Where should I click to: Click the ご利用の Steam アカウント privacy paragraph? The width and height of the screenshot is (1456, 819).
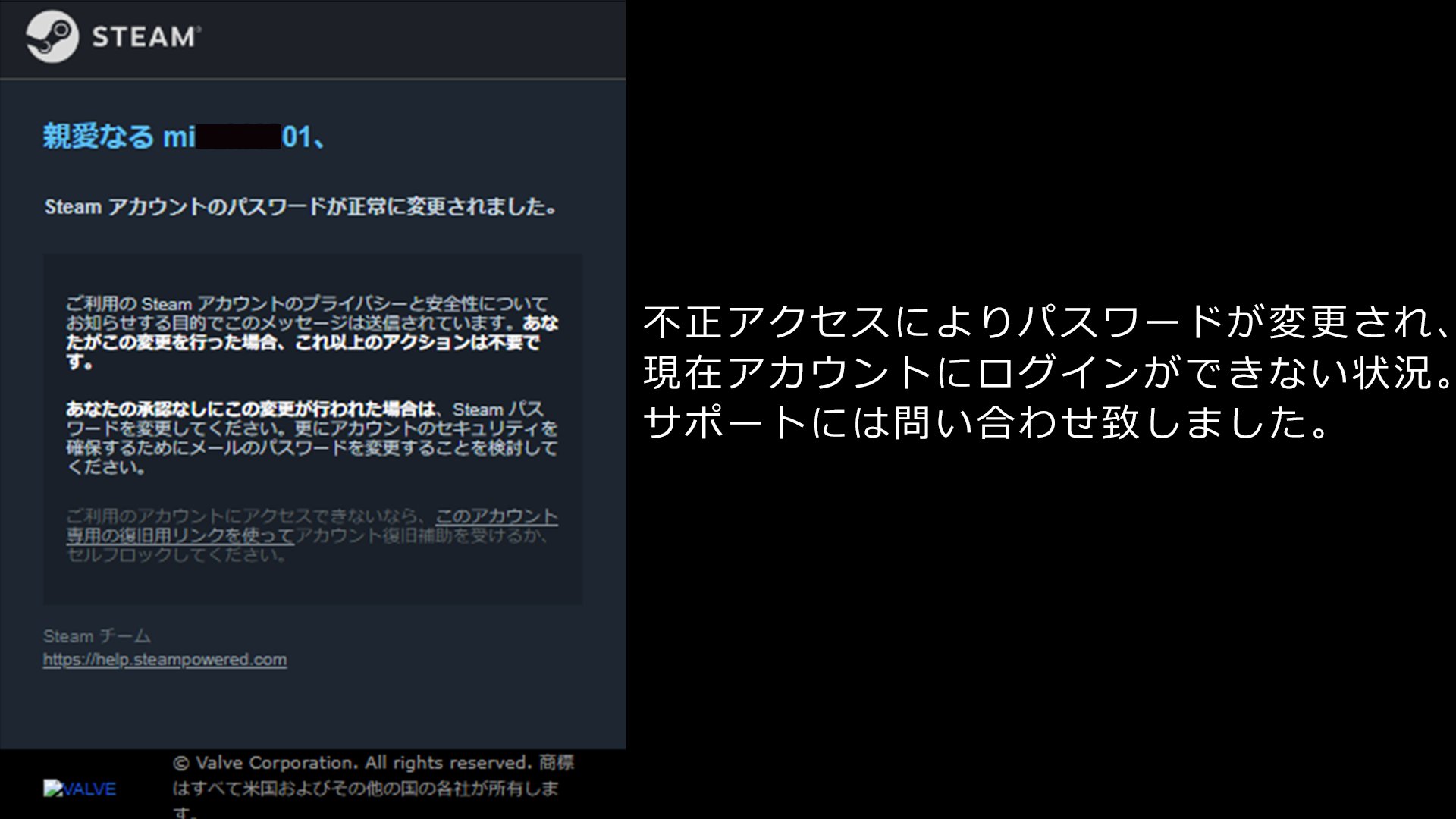click(306, 304)
